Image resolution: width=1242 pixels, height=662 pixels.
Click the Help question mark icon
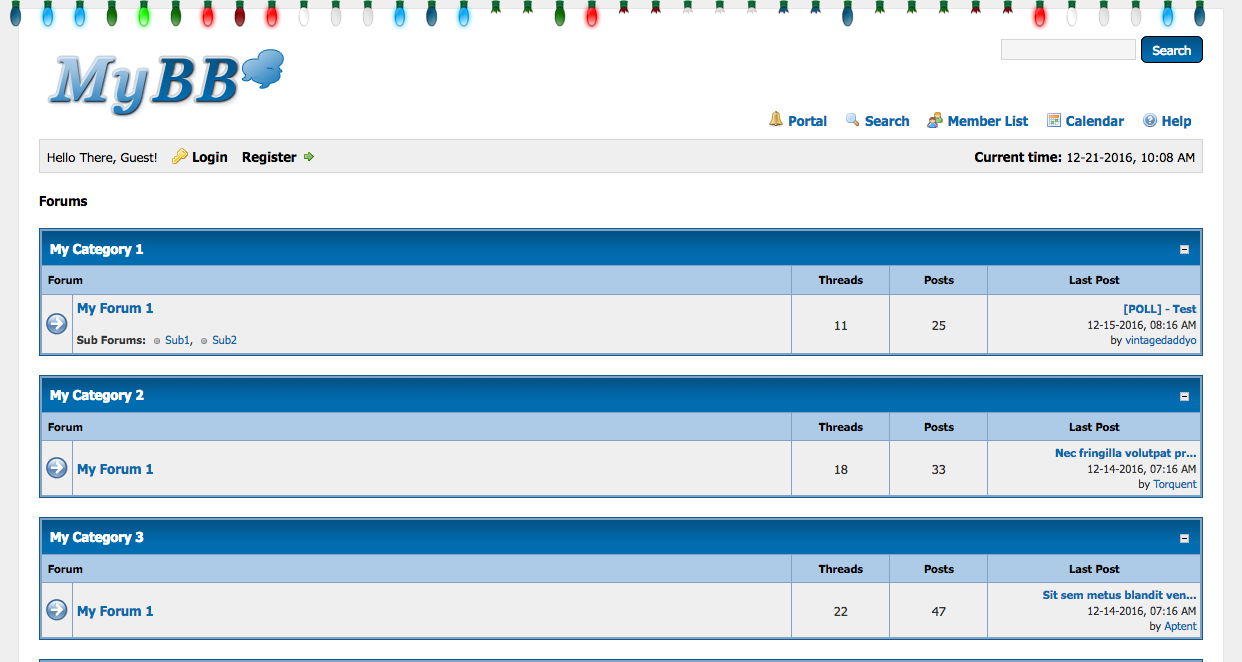(x=1150, y=120)
